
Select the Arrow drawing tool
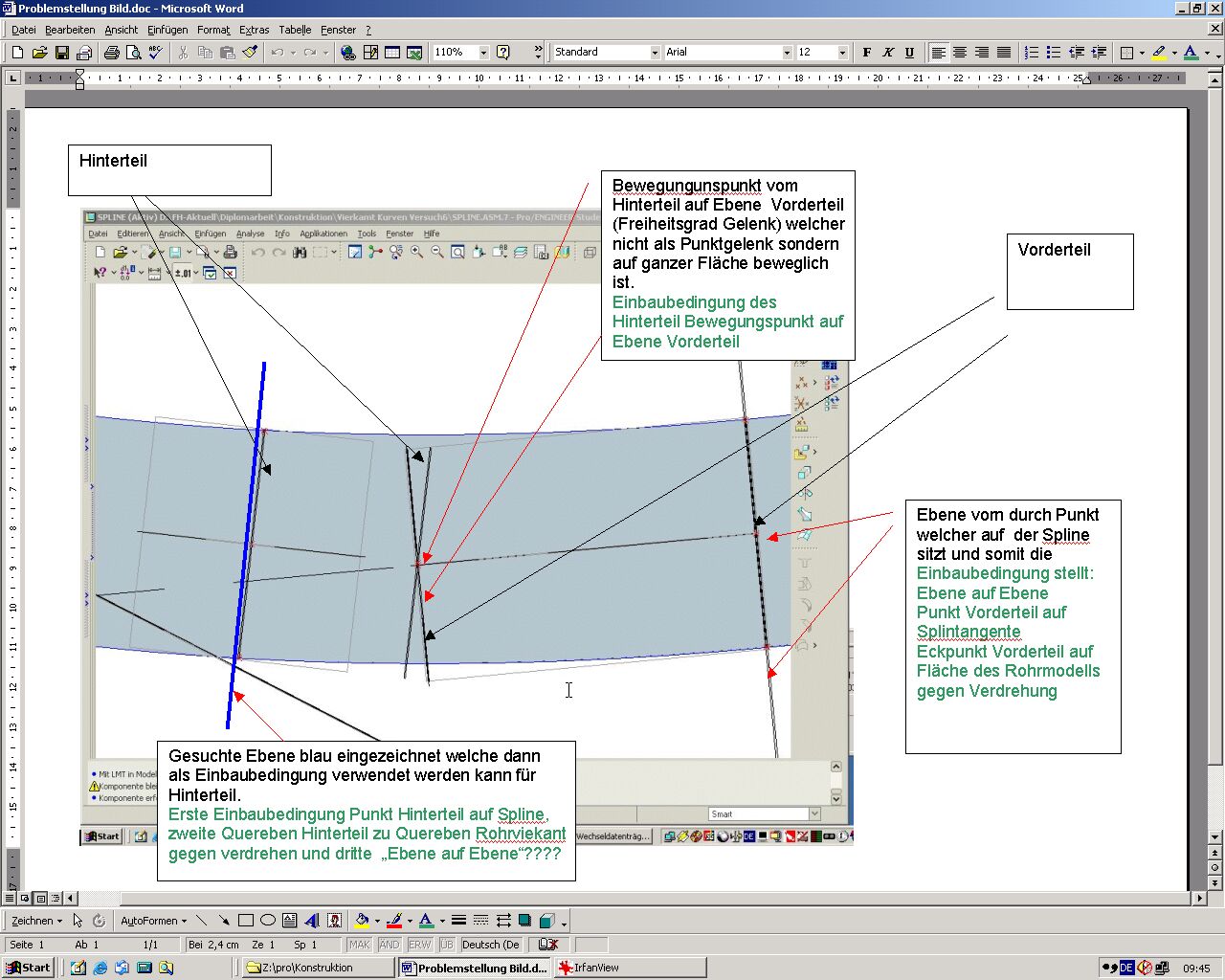pyautogui.click(x=224, y=921)
